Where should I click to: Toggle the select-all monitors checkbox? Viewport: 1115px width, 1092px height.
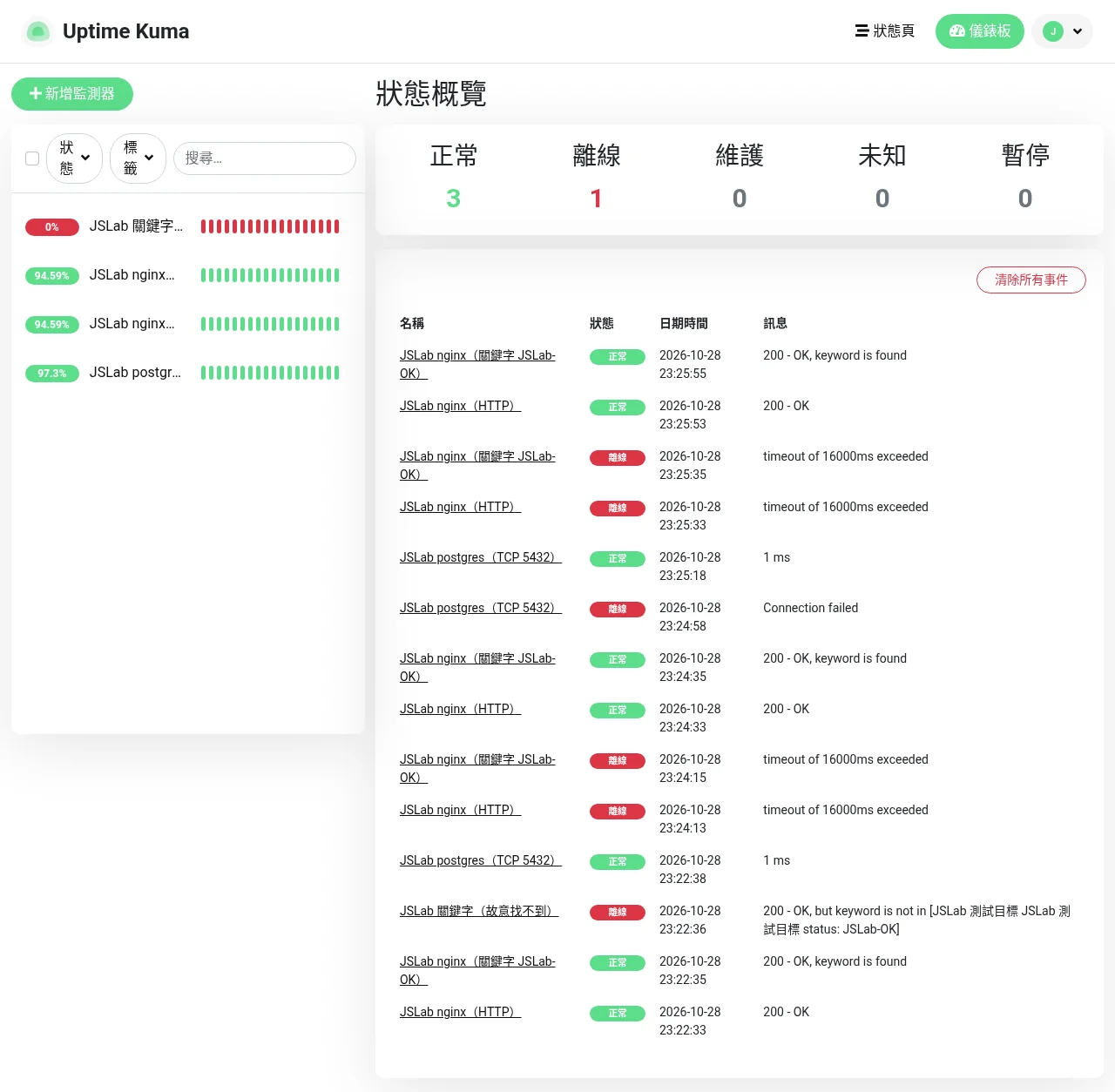click(x=32, y=158)
